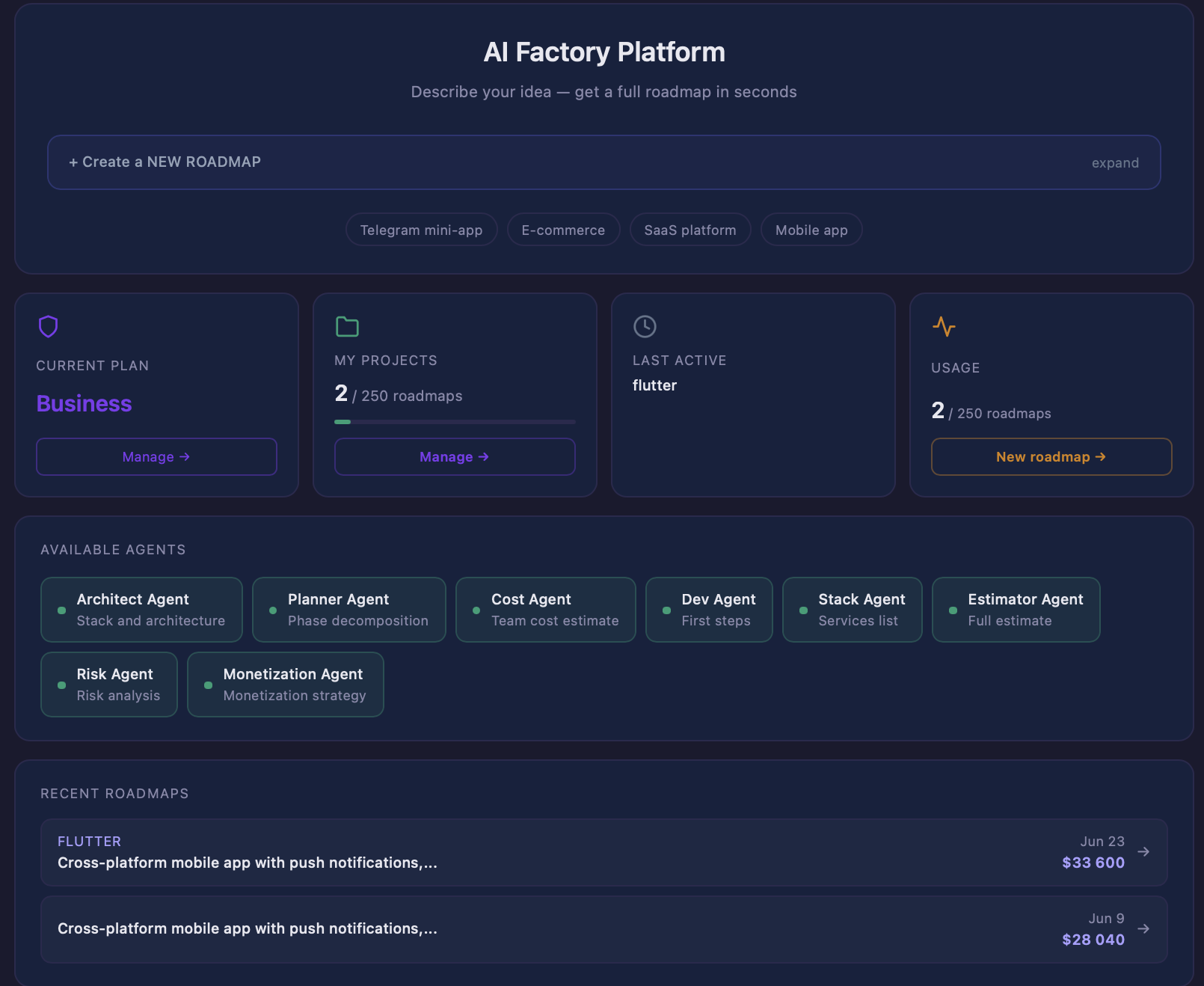Select the Dev Agent card
The width and height of the screenshot is (1204, 986).
[x=709, y=610]
